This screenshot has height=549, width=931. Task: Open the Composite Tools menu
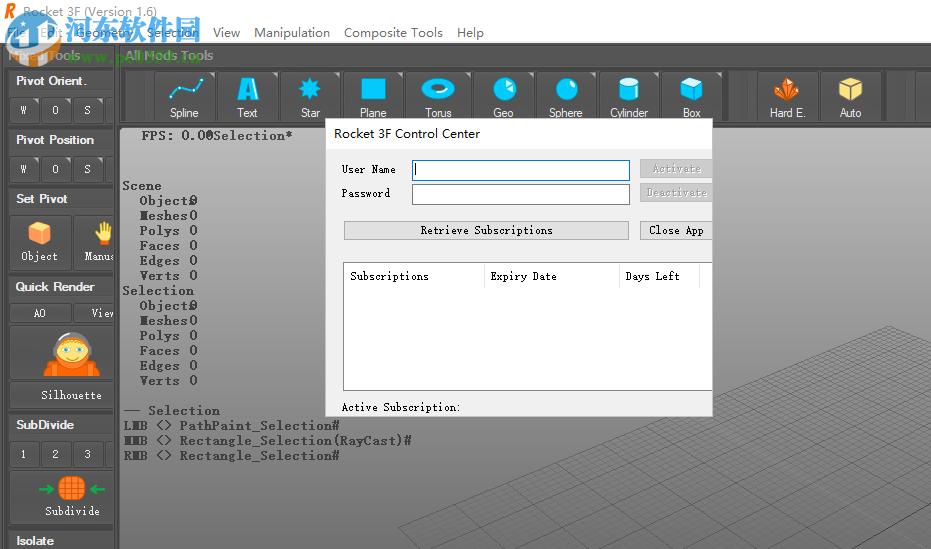tap(393, 33)
